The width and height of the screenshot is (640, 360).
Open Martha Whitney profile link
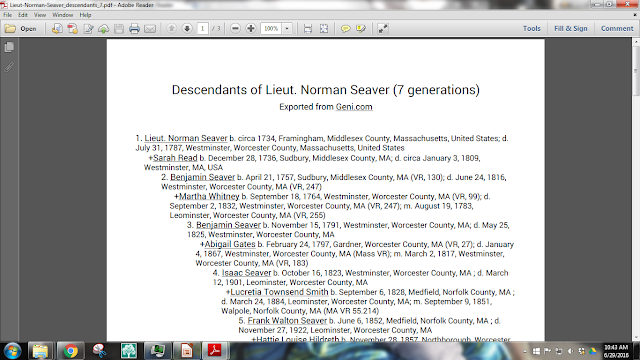coord(209,196)
